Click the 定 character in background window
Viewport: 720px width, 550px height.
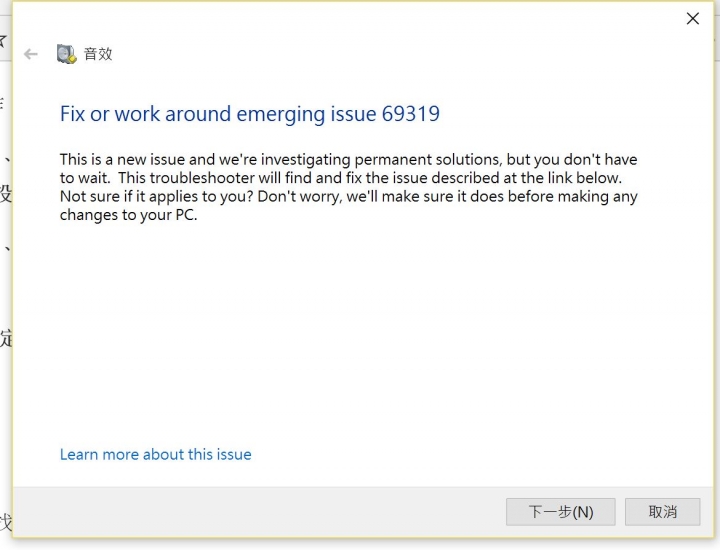(x=6, y=338)
